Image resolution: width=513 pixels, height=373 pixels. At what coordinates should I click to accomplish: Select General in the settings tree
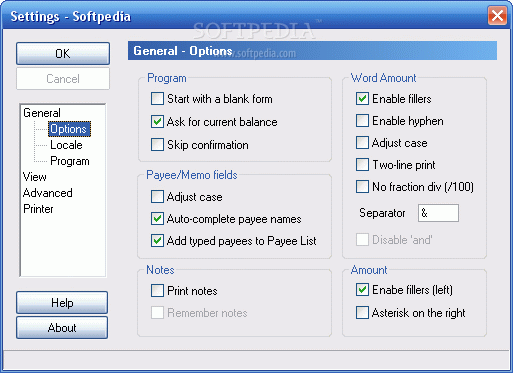42,113
